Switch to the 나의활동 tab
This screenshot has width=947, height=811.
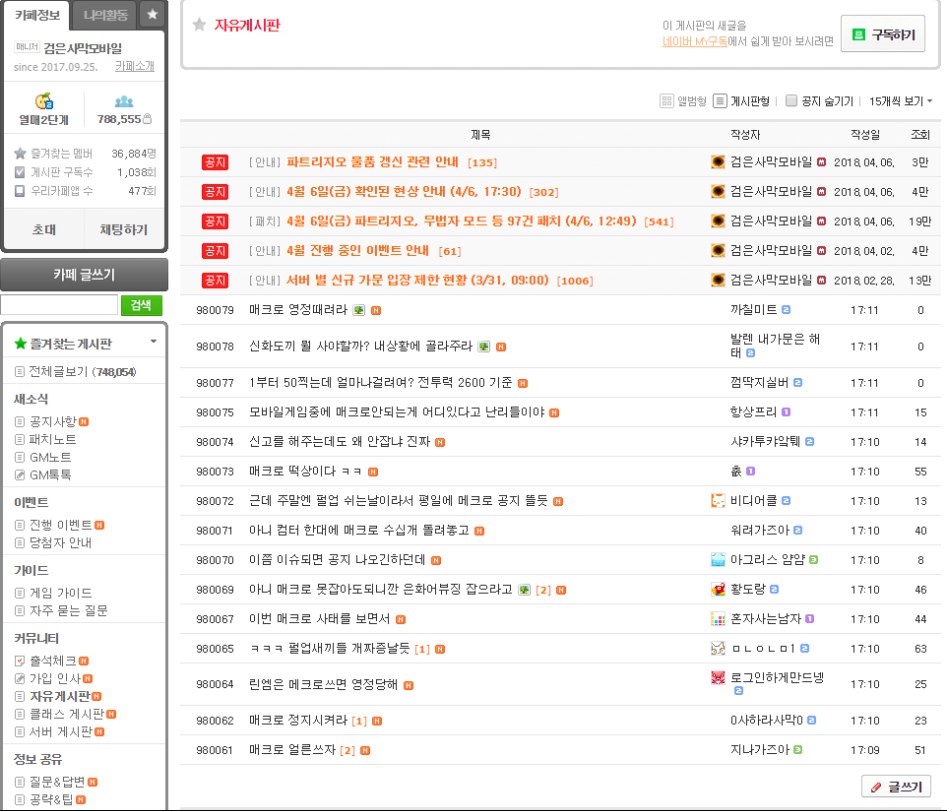coord(105,15)
